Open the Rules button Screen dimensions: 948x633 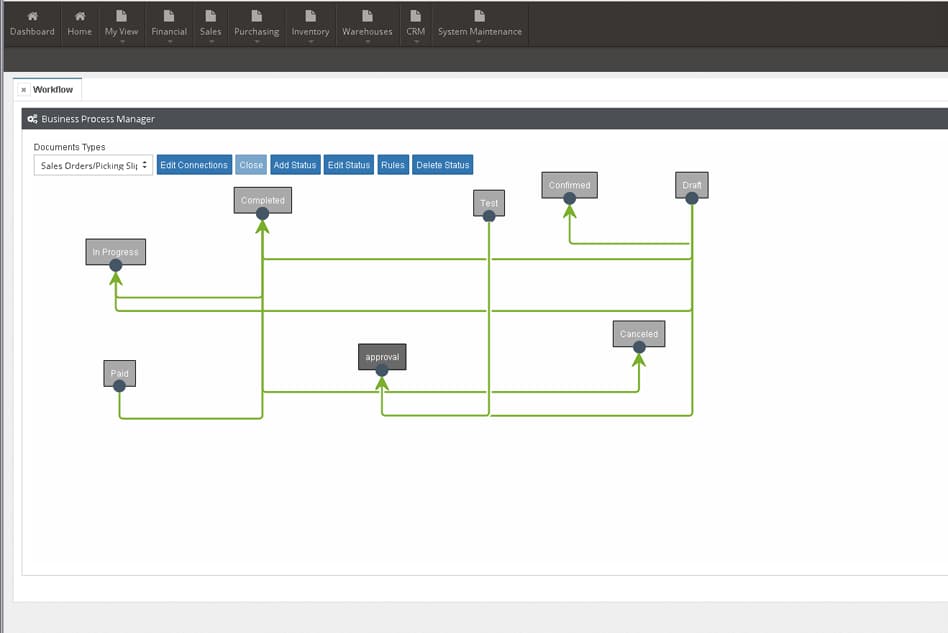pyautogui.click(x=393, y=165)
